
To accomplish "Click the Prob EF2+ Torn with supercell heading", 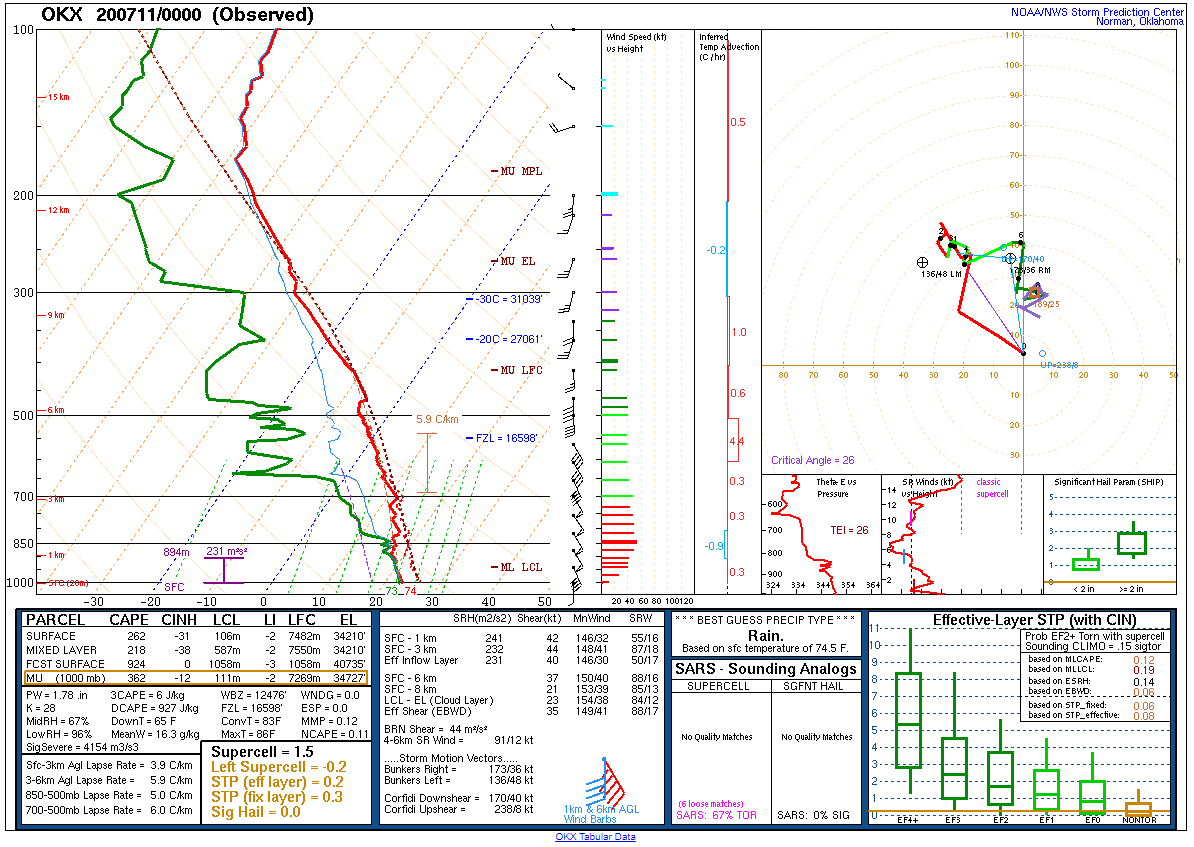I will tap(1095, 636).
